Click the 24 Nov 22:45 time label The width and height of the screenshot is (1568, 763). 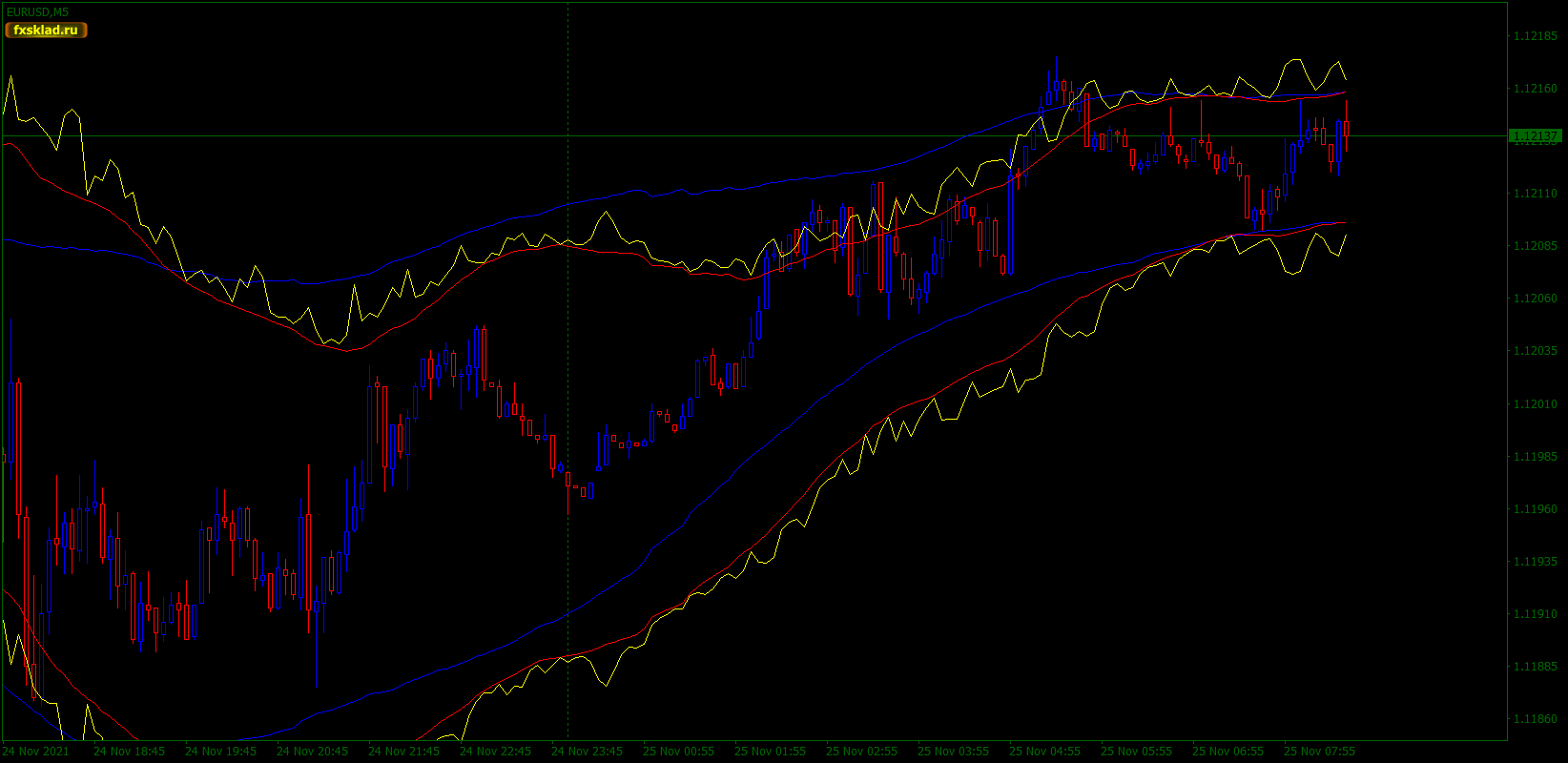click(495, 752)
